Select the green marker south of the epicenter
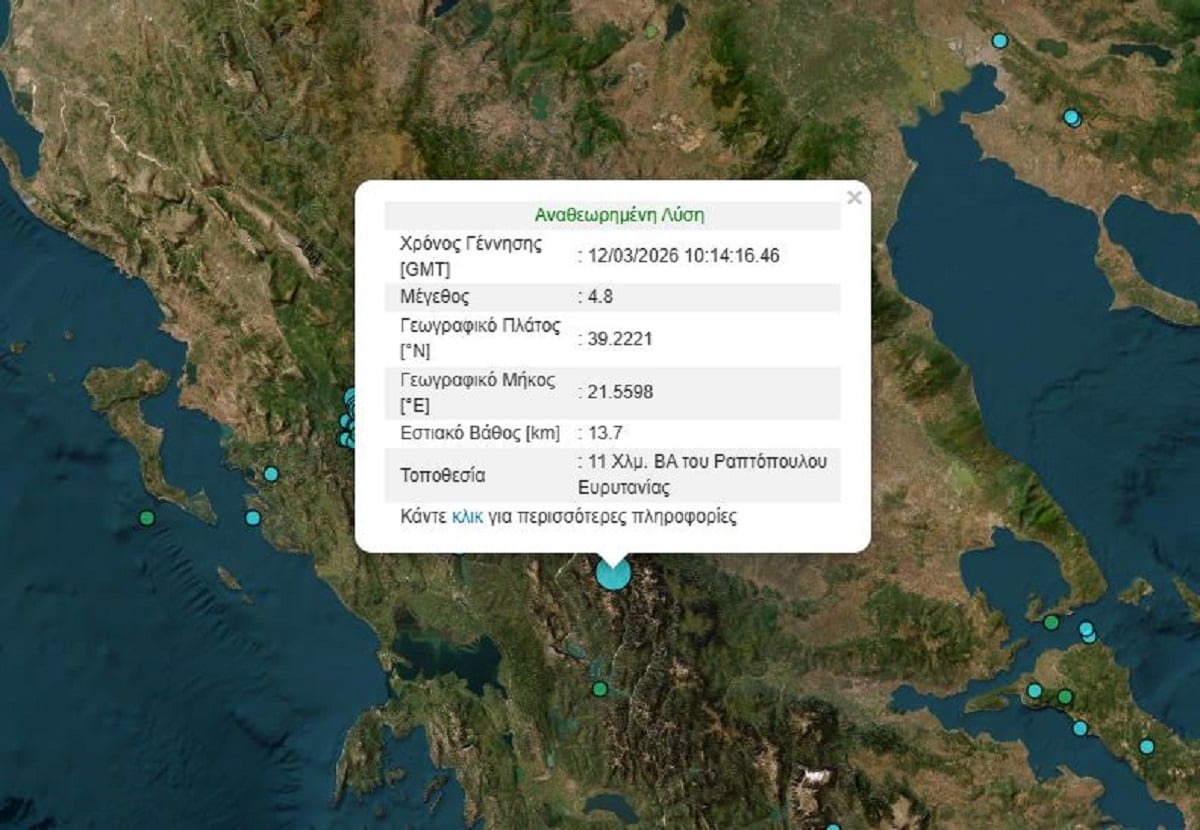Image resolution: width=1200 pixels, height=830 pixels. pyautogui.click(x=598, y=688)
